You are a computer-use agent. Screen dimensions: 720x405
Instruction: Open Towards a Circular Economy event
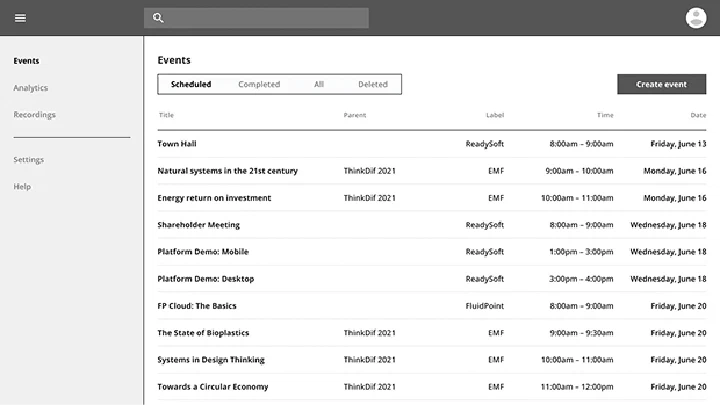213,387
